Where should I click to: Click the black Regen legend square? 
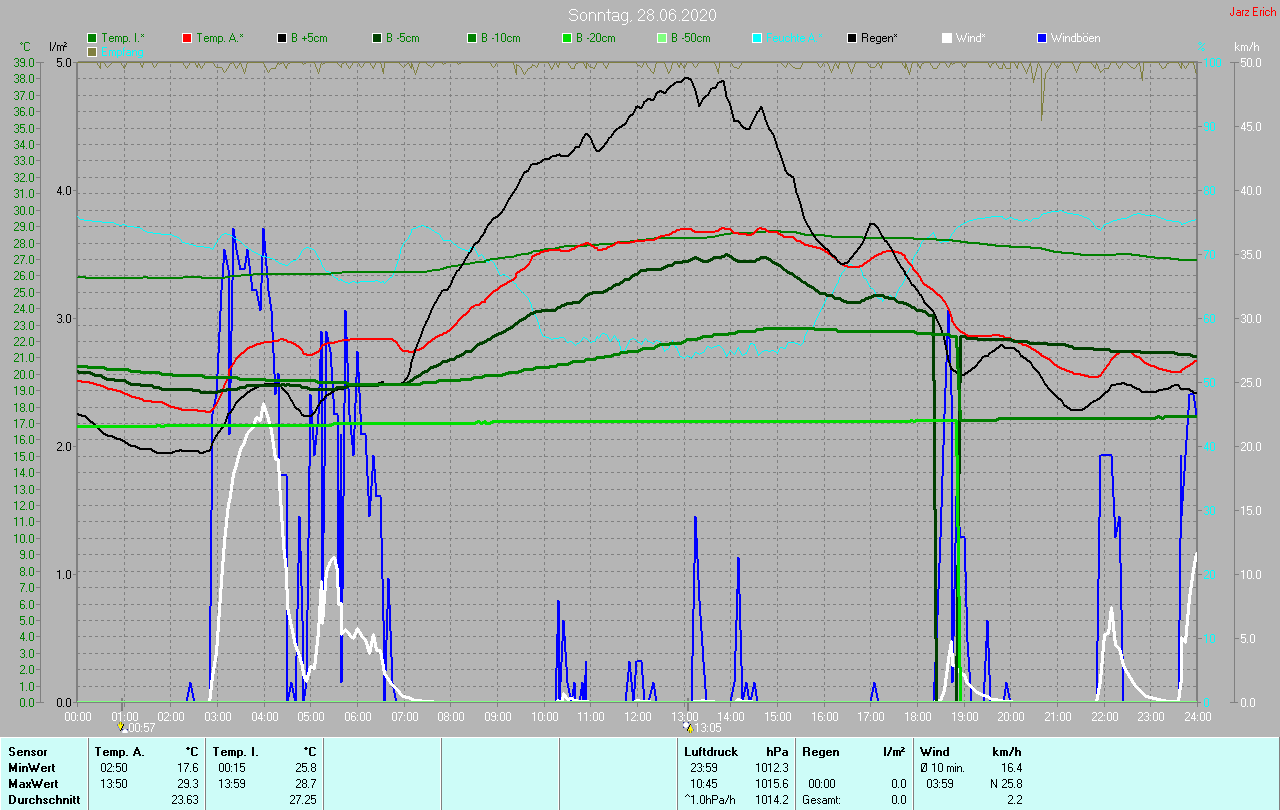click(x=852, y=38)
